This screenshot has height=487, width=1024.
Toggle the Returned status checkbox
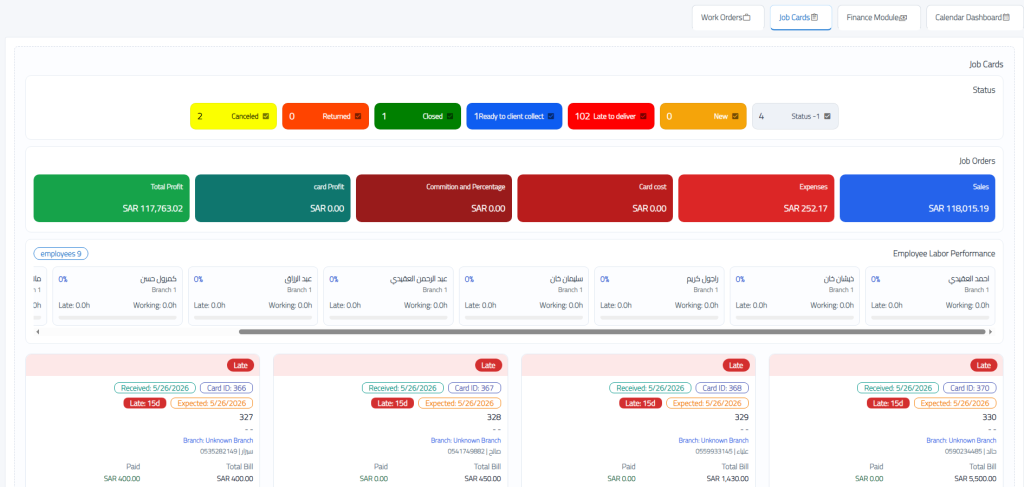click(x=358, y=116)
